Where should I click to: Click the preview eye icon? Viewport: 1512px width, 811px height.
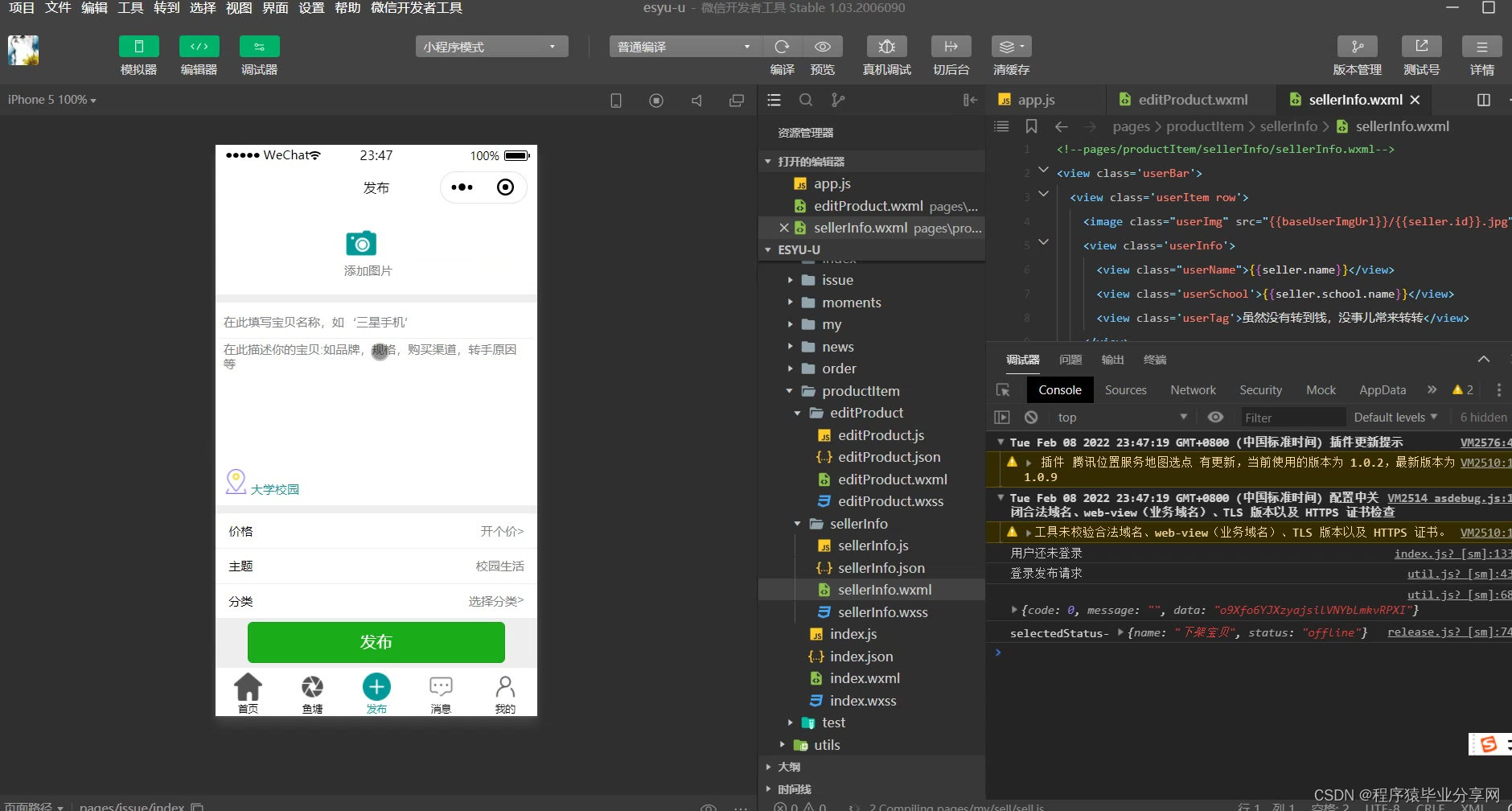(822, 47)
